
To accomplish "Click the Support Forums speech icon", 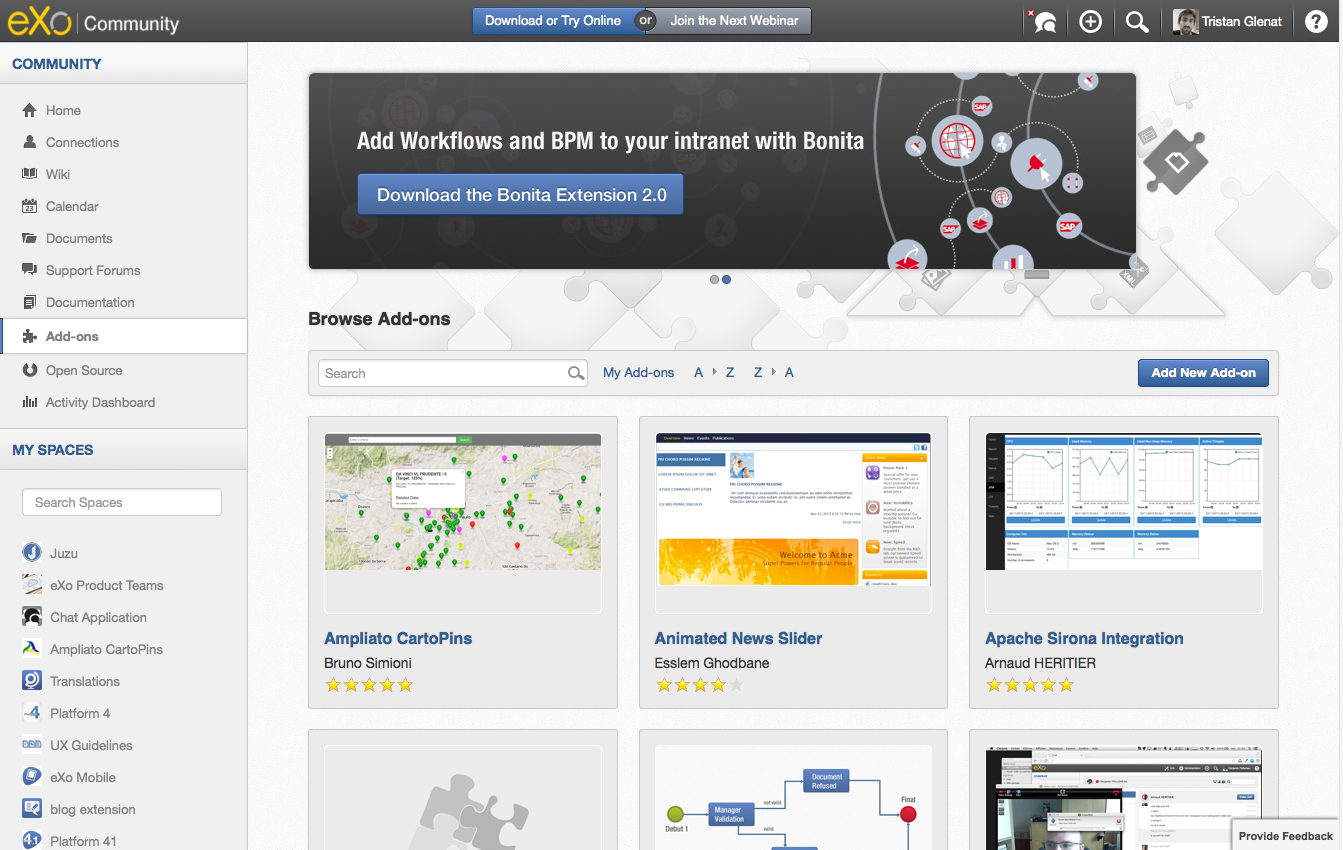I will [x=29, y=270].
